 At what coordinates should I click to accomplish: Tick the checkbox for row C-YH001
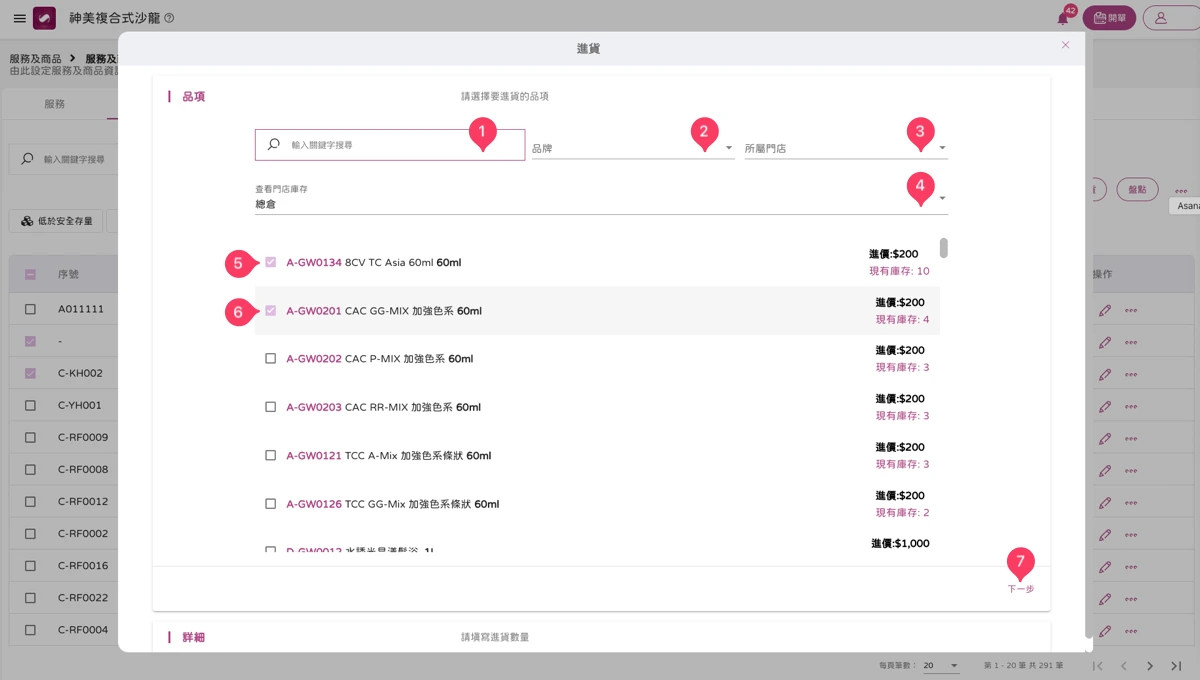pos(30,406)
